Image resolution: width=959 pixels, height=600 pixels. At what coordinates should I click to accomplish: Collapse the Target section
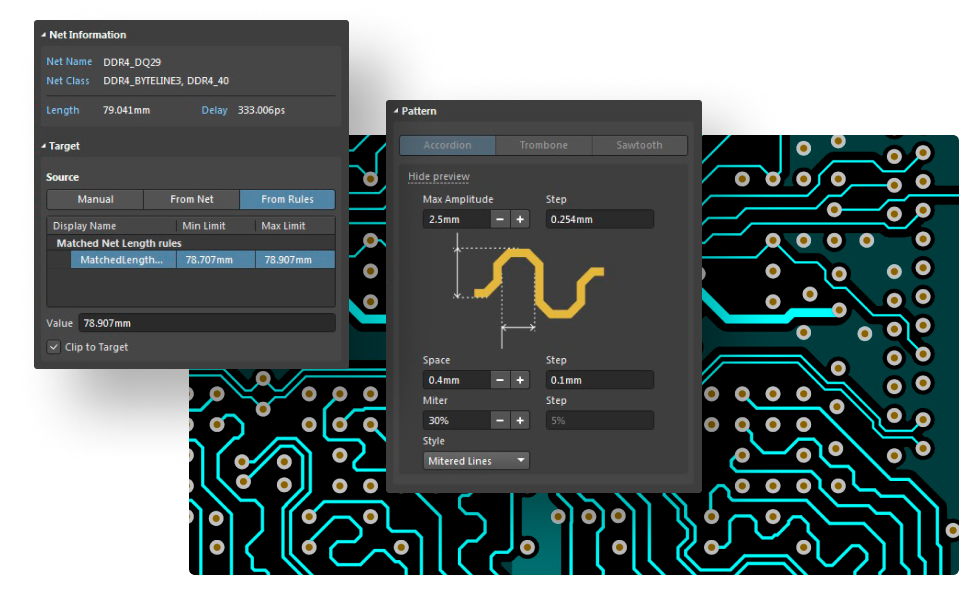click(x=44, y=146)
